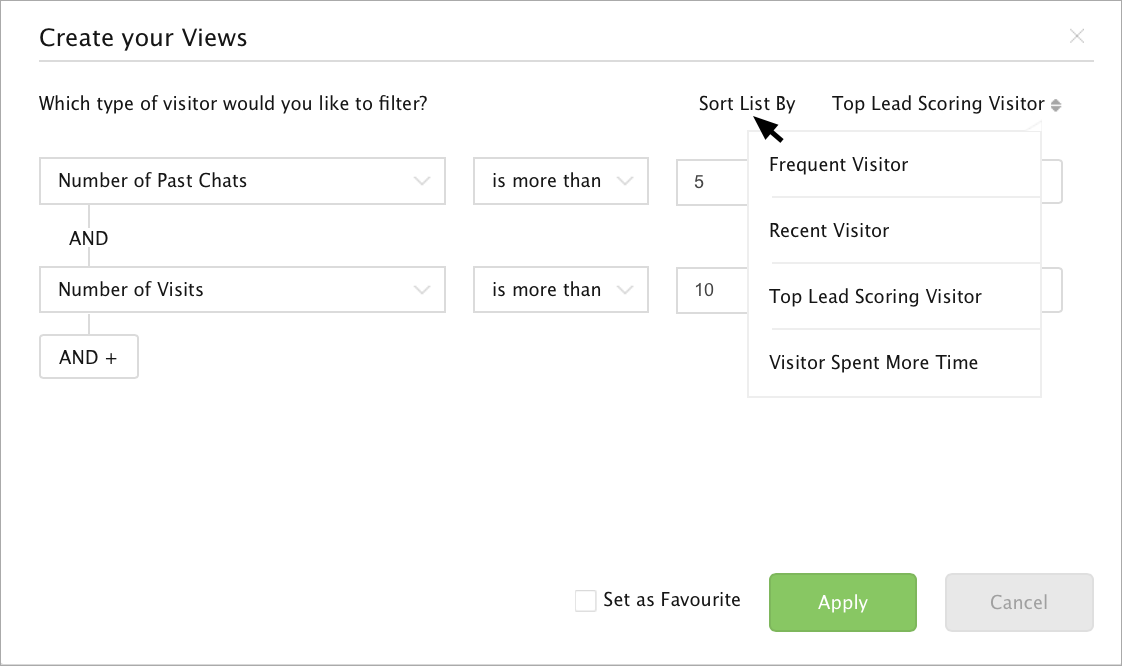Click sort arrows beside Top Lead Scoring Visitor header
Screen dimensions: 1122x666
[x=1056, y=105]
